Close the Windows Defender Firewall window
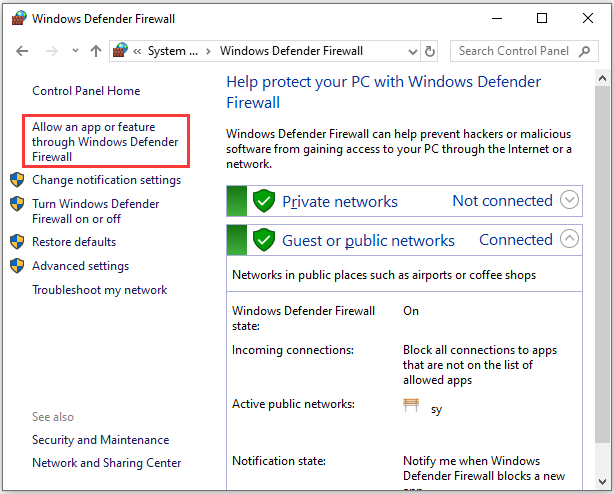The image size is (614, 494). [587, 18]
